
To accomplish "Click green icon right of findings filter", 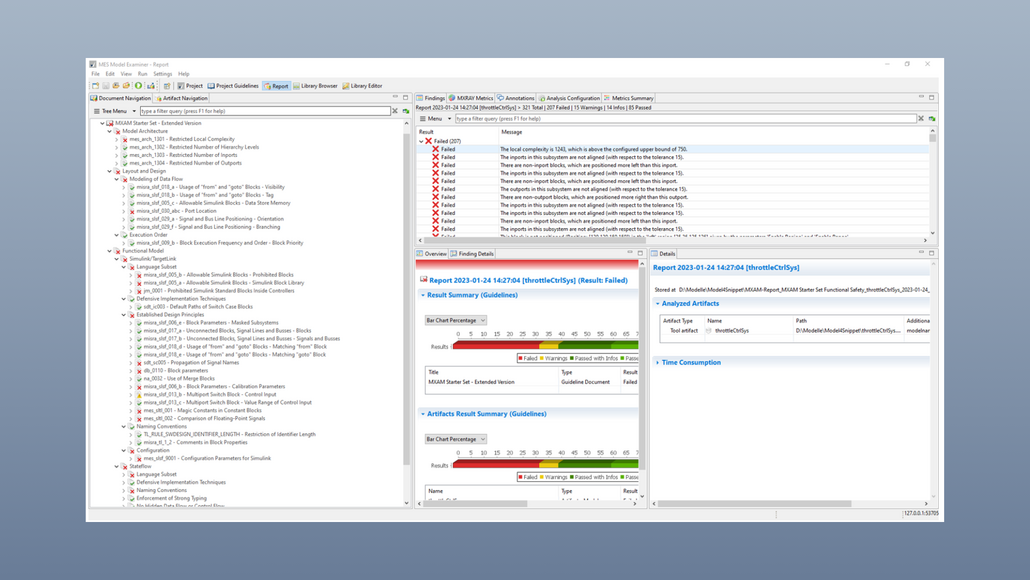I will tap(932, 119).
